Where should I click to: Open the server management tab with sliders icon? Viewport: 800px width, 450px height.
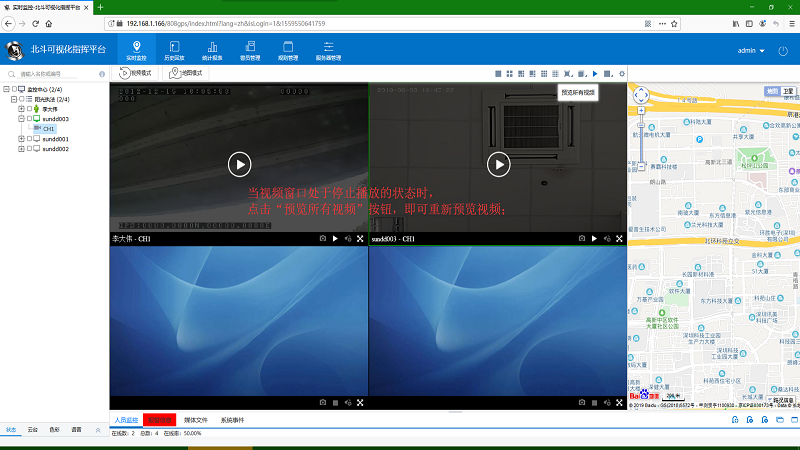(328, 51)
